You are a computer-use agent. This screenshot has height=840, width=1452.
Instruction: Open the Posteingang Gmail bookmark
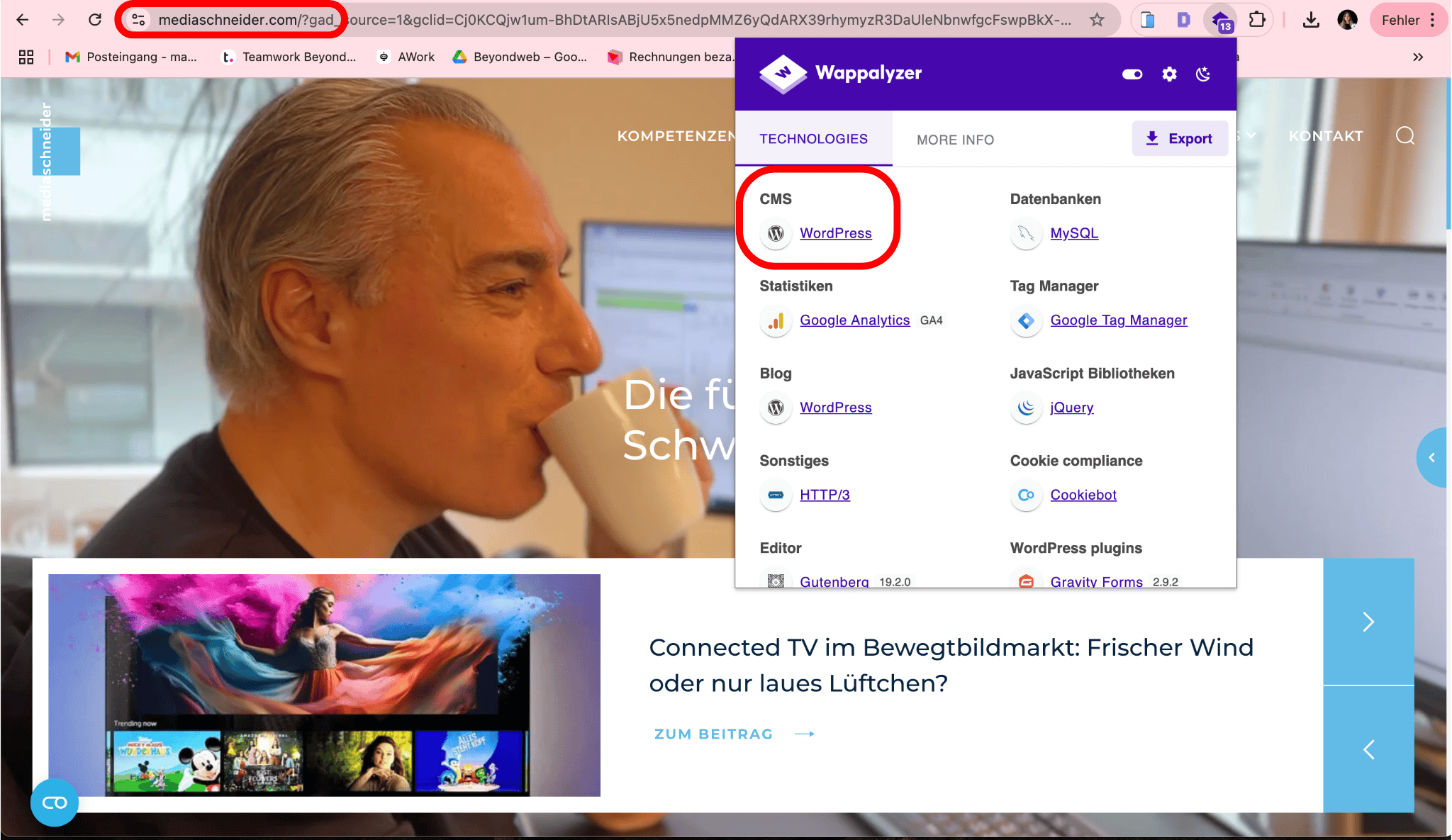click(x=131, y=57)
